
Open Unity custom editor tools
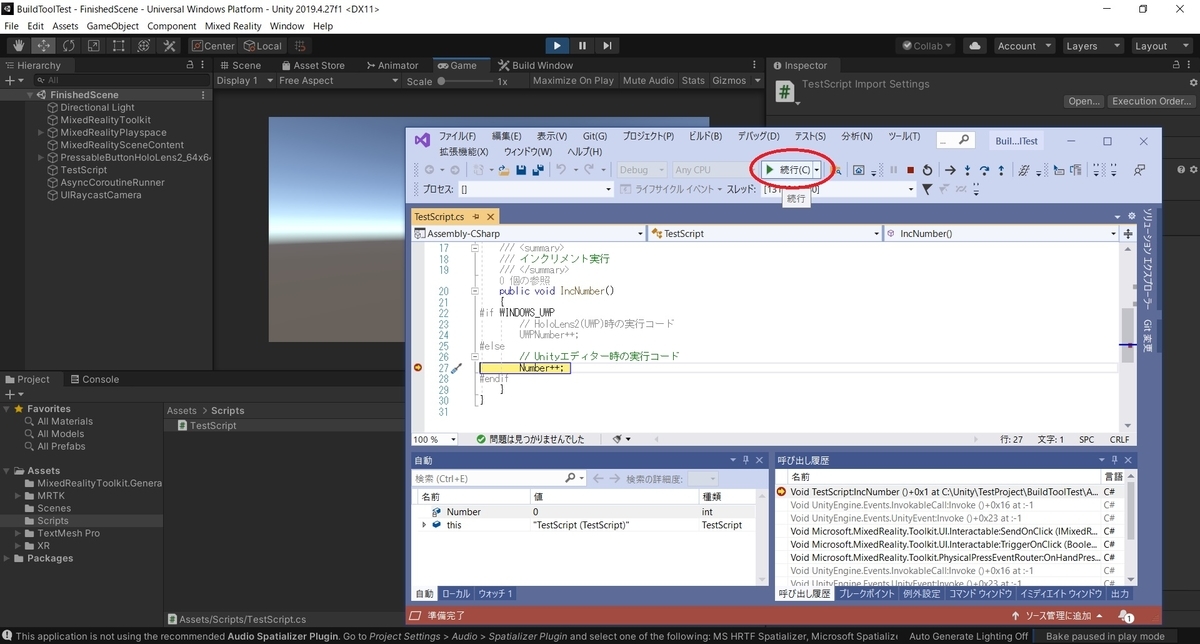(x=169, y=46)
